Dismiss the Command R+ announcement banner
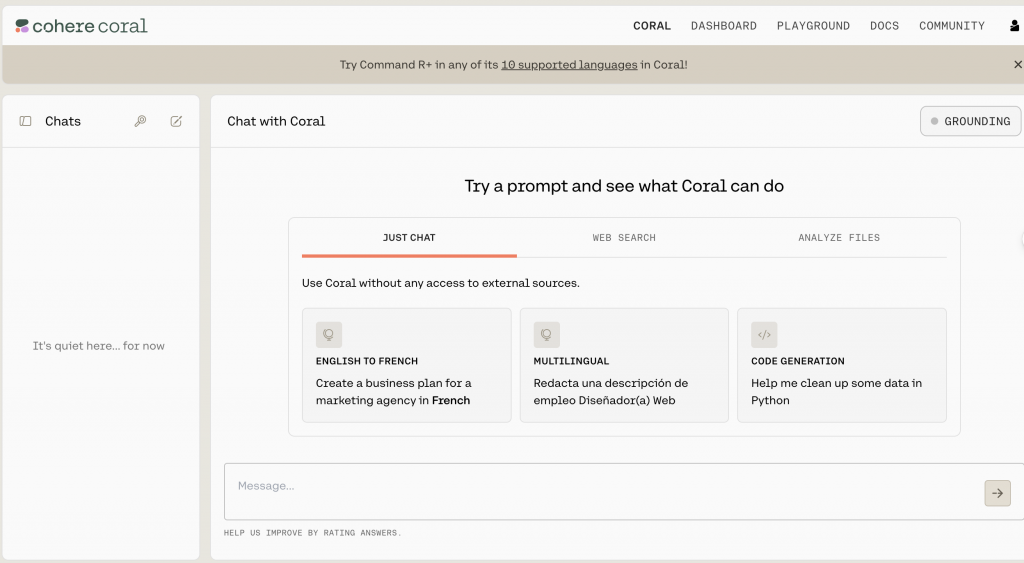Screen dimensions: 1024x563 tap(1017, 64)
